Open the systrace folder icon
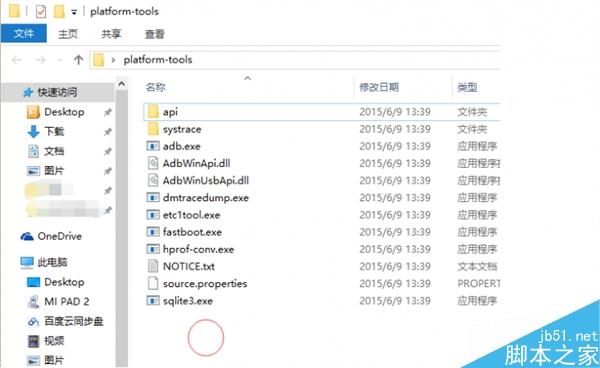Screen dimensions: 600x368 [x=153, y=129]
